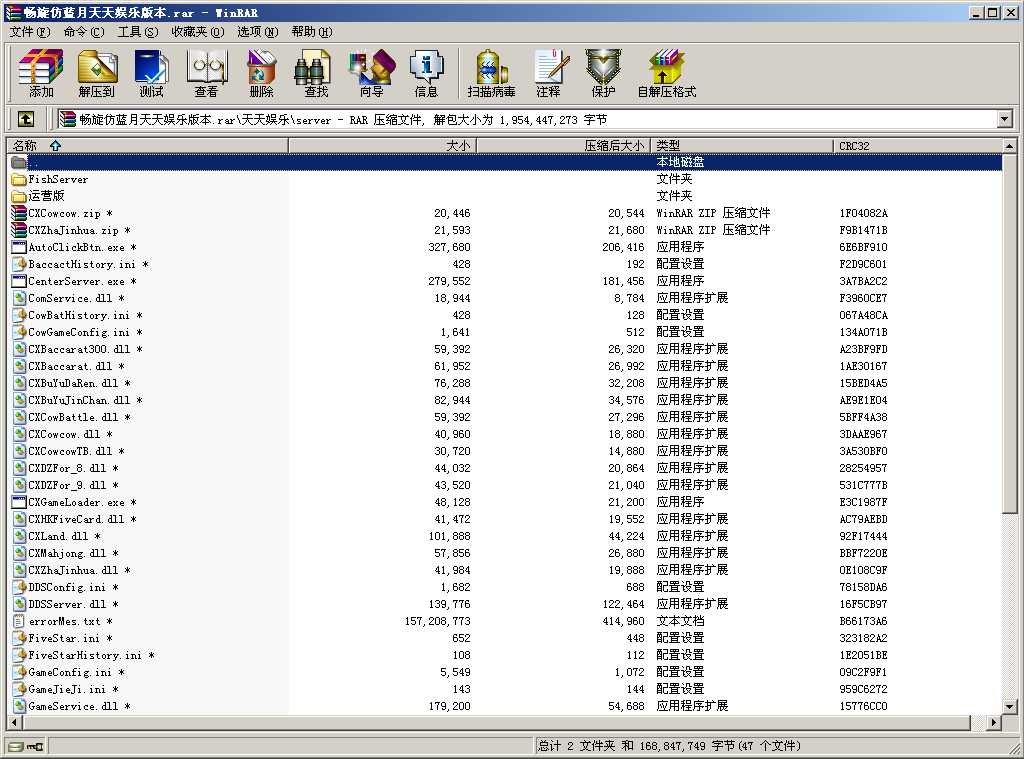
Task: Select the parent directory '..' row
Action: (x=505, y=162)
